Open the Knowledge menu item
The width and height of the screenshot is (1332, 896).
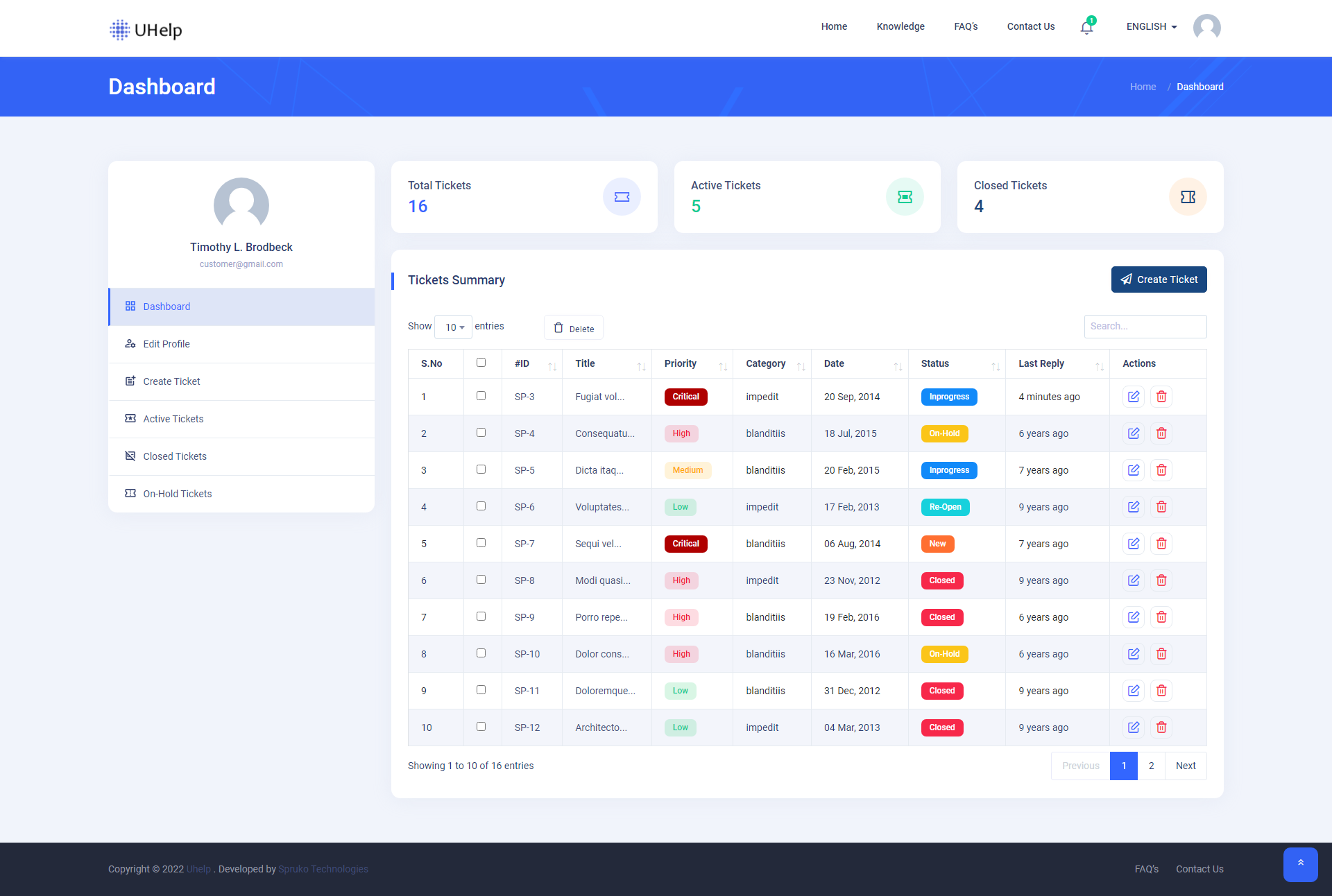click(900, 26)
